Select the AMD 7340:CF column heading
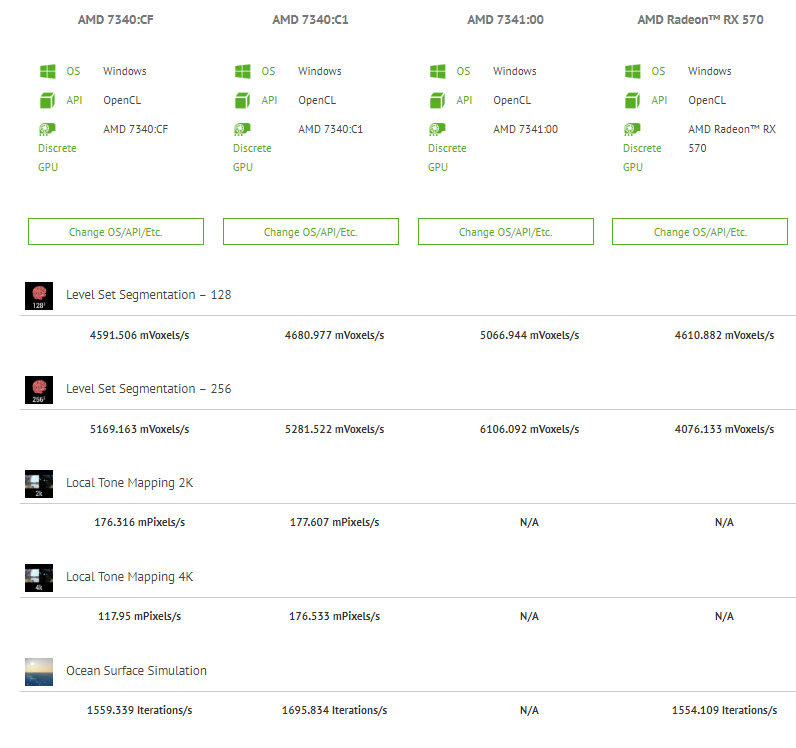The width and height of the screenshot is (796, 748). click(116, 20)
